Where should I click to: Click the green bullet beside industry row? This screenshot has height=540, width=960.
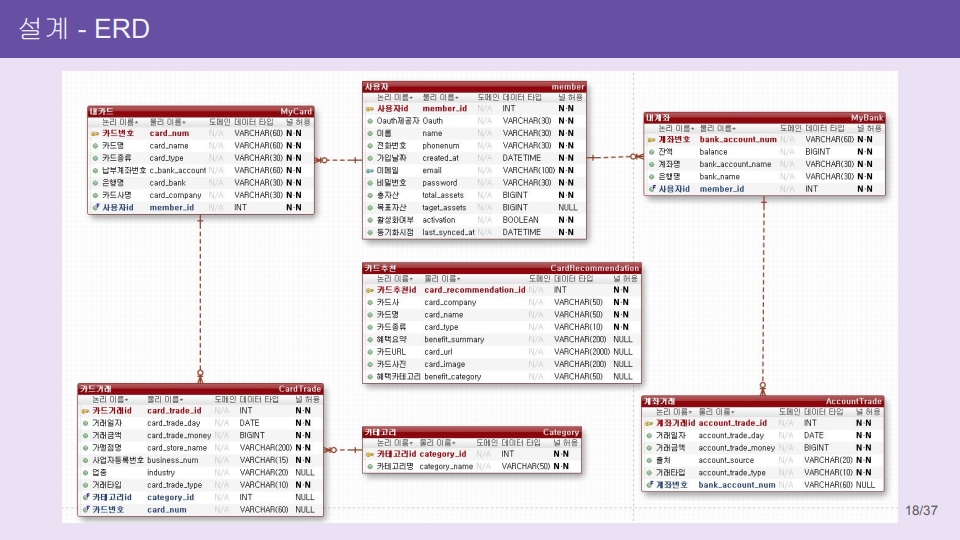click(85, 473)
